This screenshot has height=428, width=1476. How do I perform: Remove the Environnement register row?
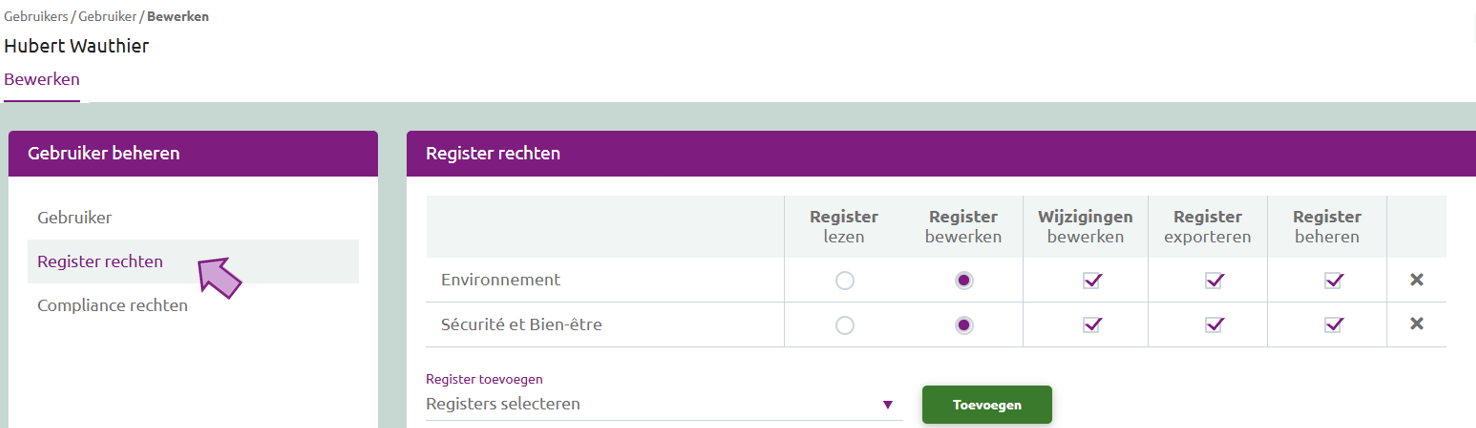click(x=1416, y=280)
